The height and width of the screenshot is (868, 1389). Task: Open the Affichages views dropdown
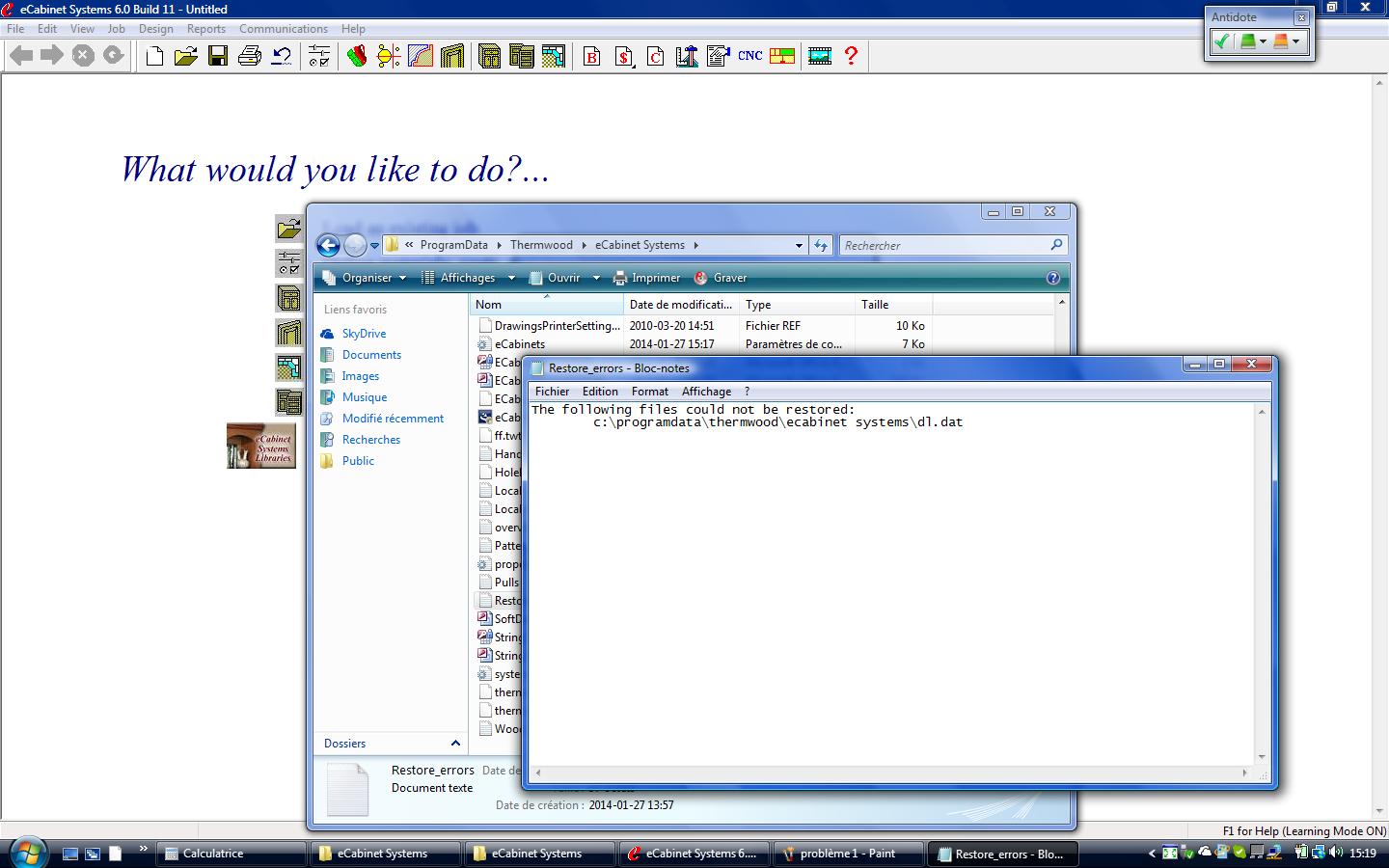click(468, 278)
